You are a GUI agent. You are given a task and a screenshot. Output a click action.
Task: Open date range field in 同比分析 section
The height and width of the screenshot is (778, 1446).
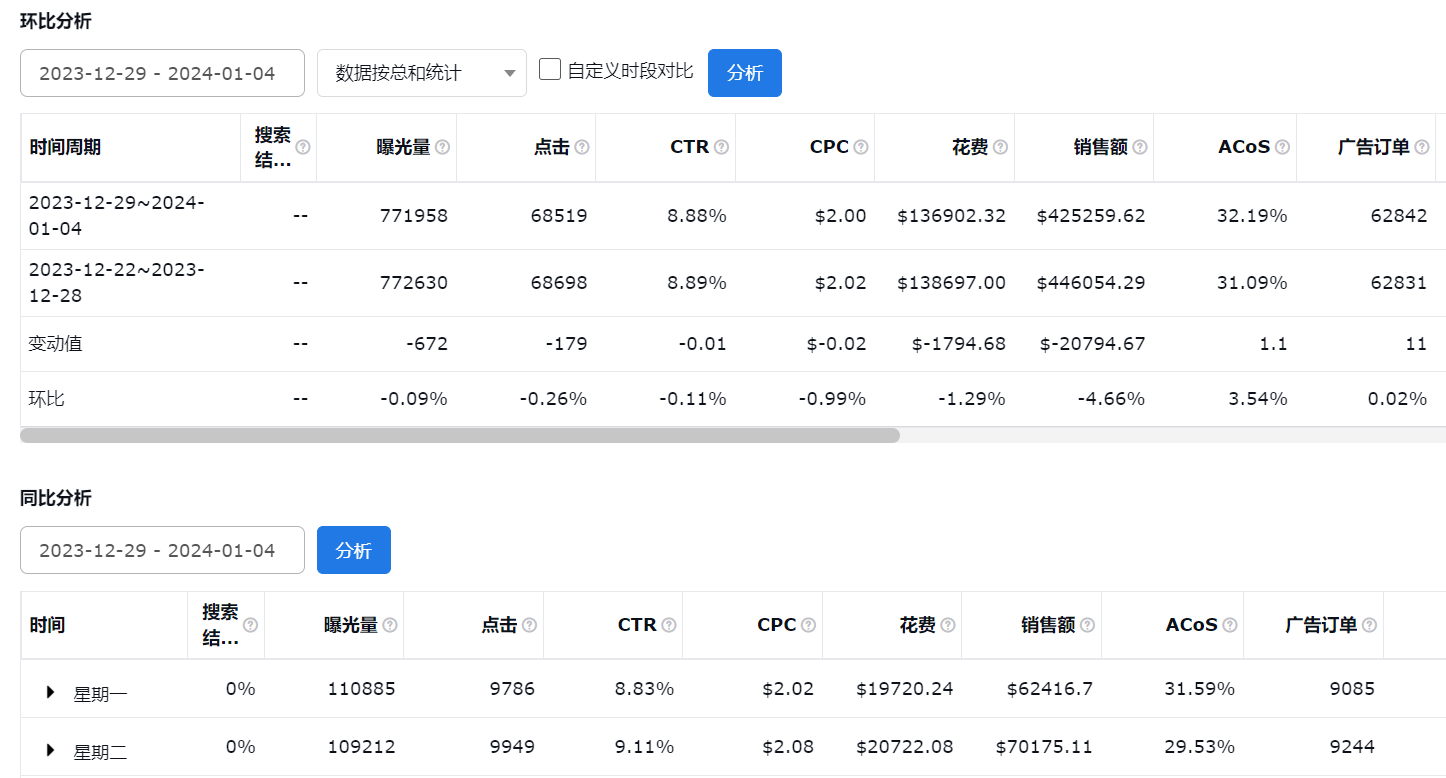pyautogui.click(x=162, y=550)
